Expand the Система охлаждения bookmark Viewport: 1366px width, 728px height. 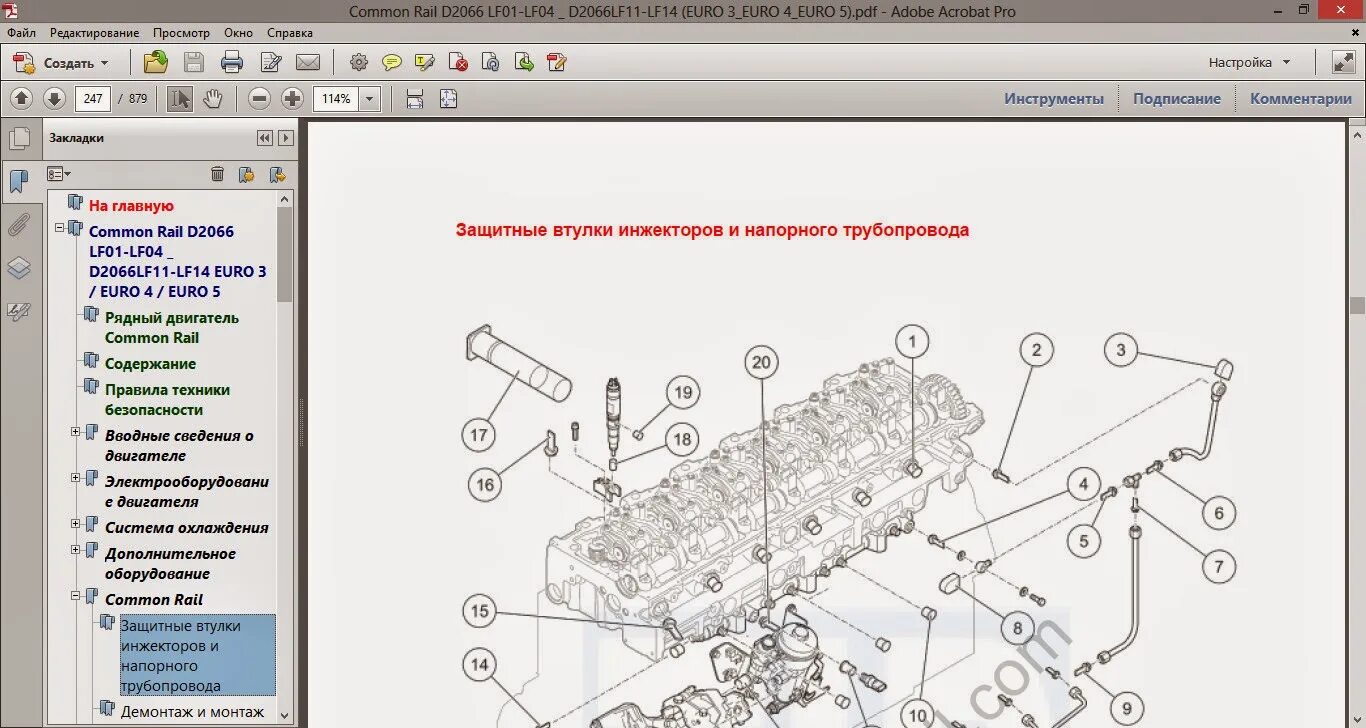tap(75, 524)
